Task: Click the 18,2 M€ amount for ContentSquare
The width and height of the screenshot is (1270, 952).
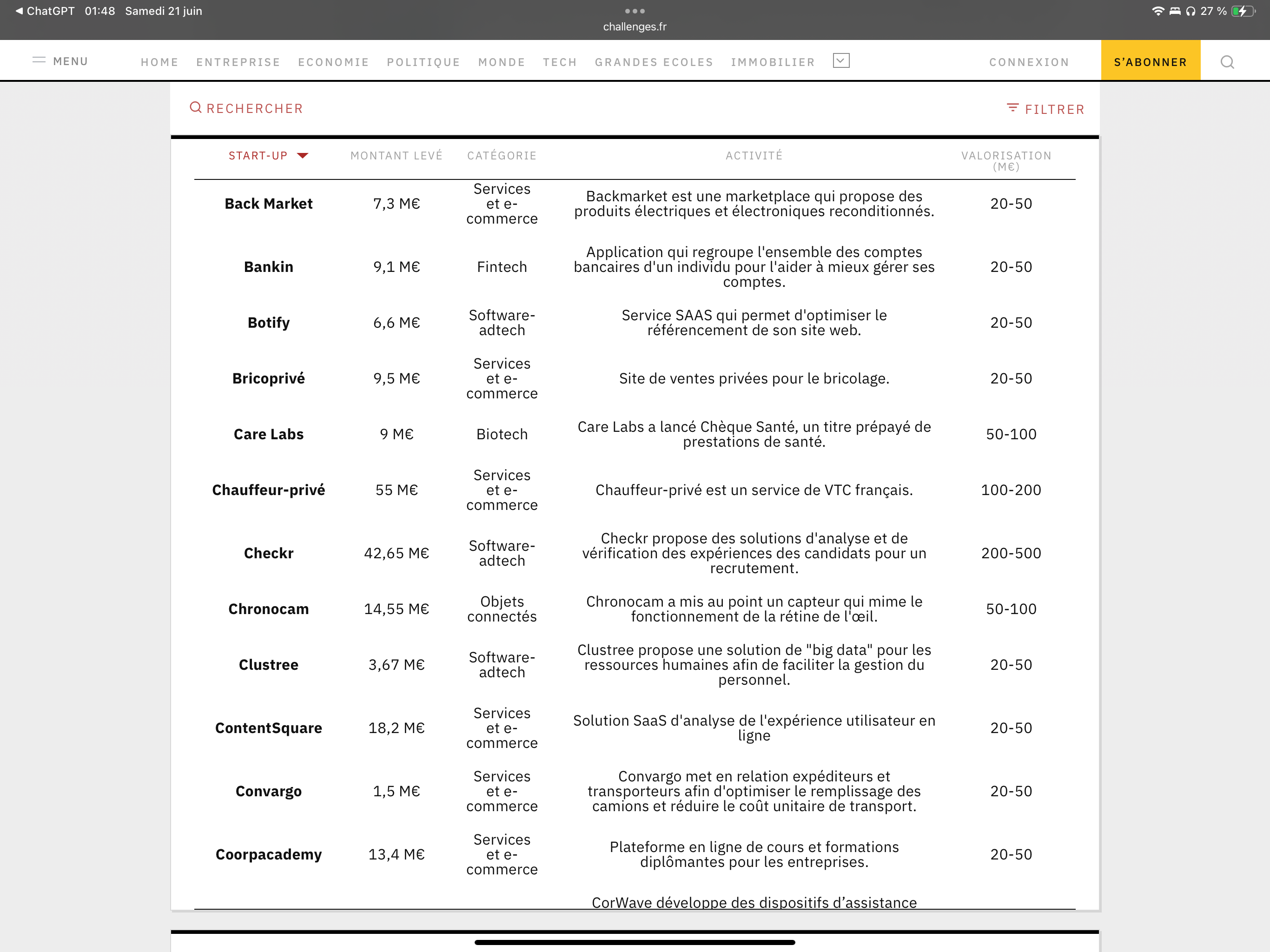Action: tap(397, 727)
